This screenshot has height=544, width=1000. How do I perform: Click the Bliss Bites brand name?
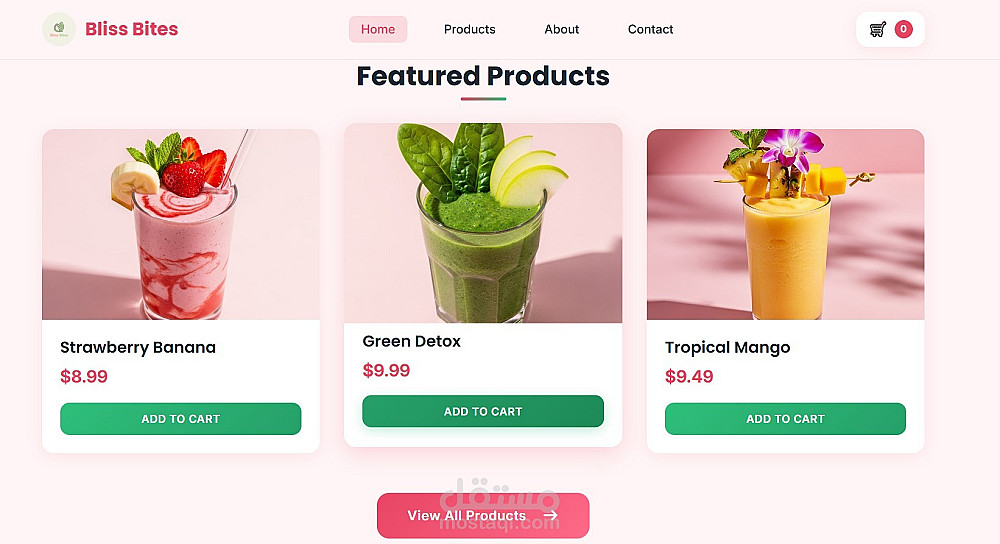[x=131, y=29]
